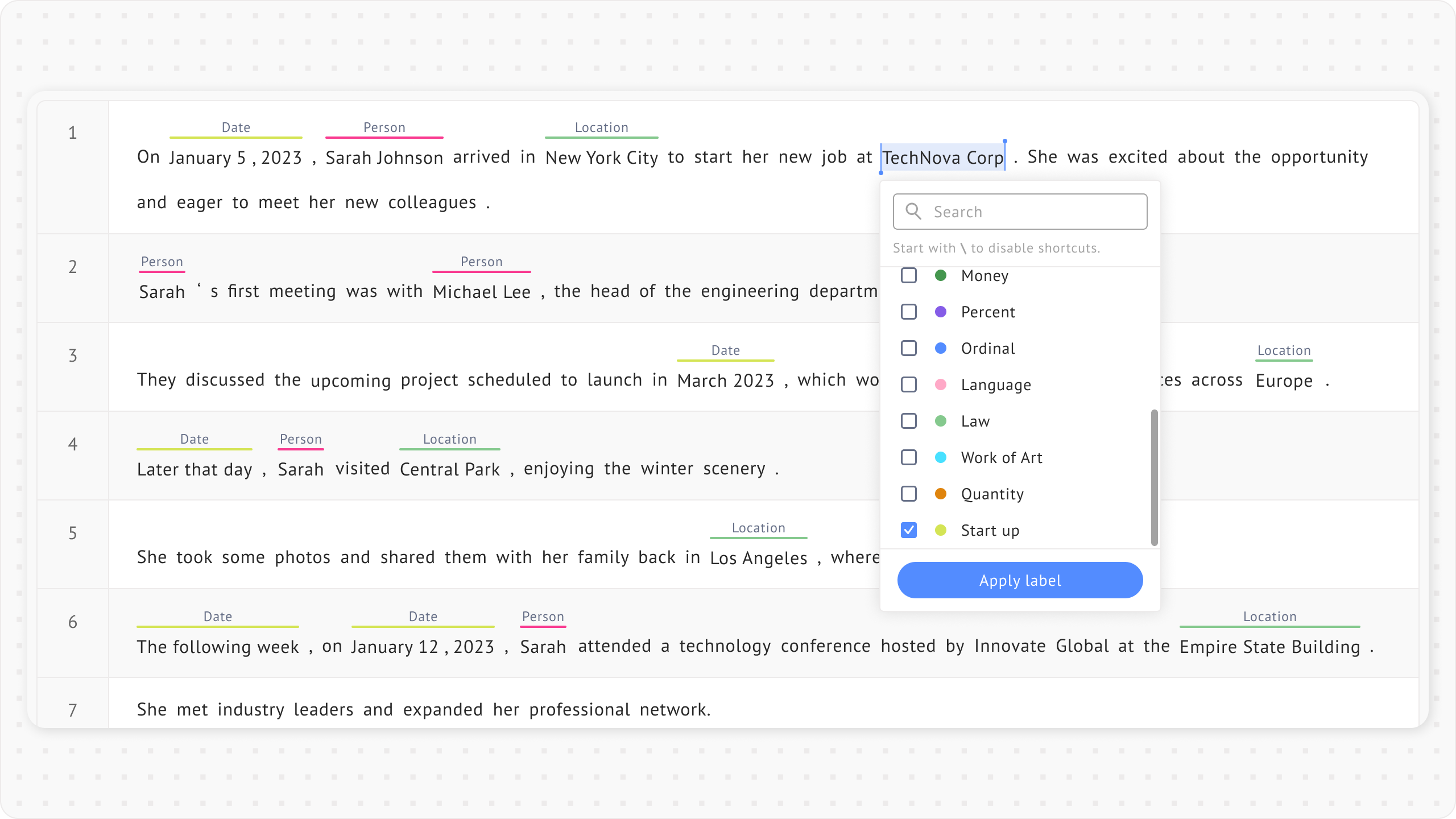This screenshot has height=819, width=1456.
Task: Click the Date label above March 2023
Action: [x=725, y=350]
